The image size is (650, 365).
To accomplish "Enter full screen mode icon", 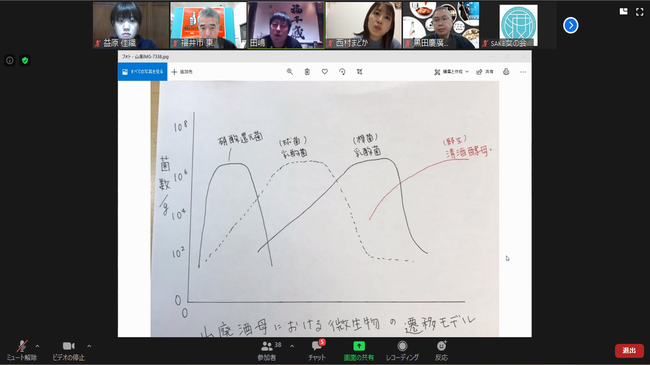I will 640,12.
